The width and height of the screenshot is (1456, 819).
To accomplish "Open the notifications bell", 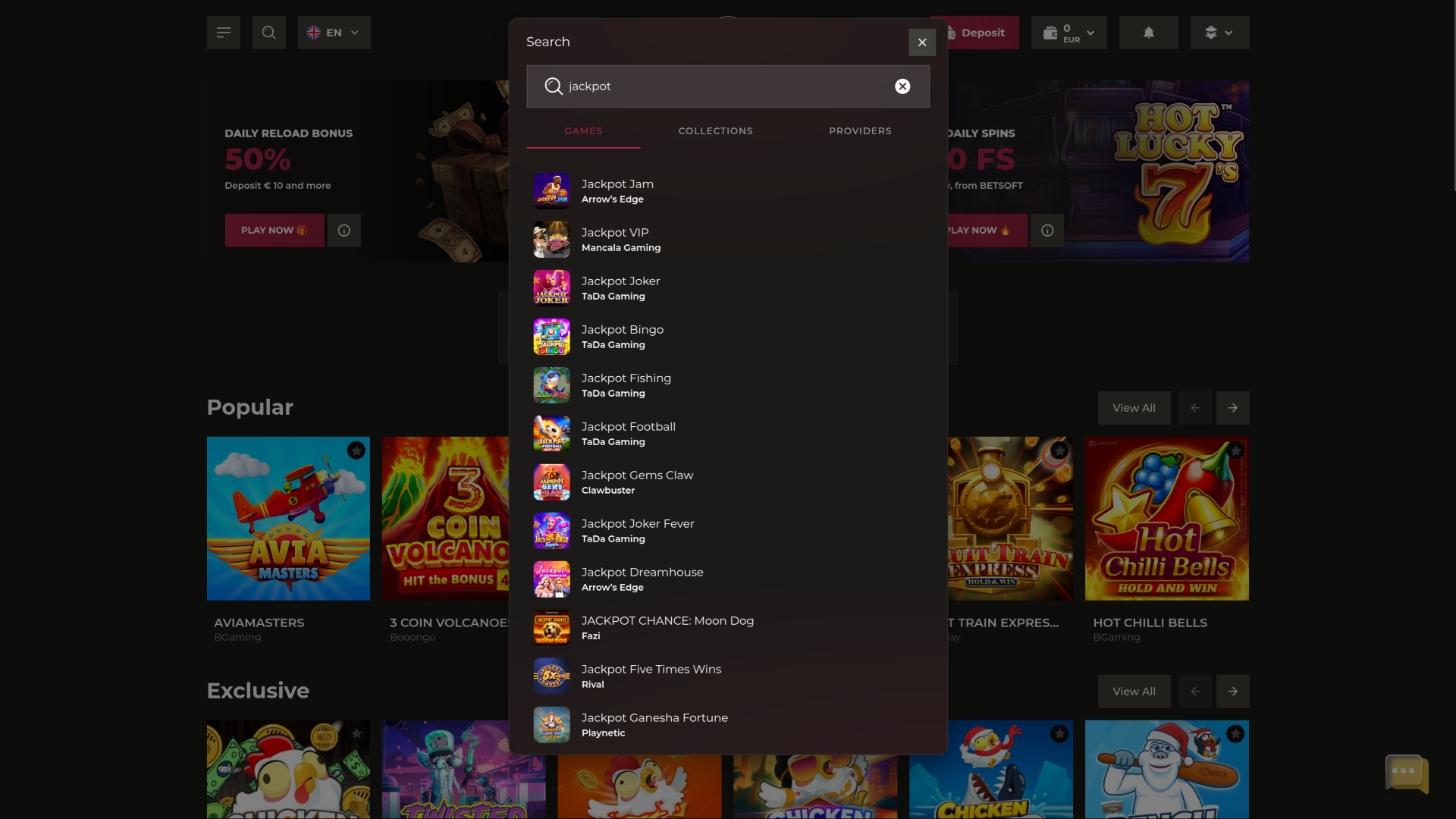I will point(1149,33).
